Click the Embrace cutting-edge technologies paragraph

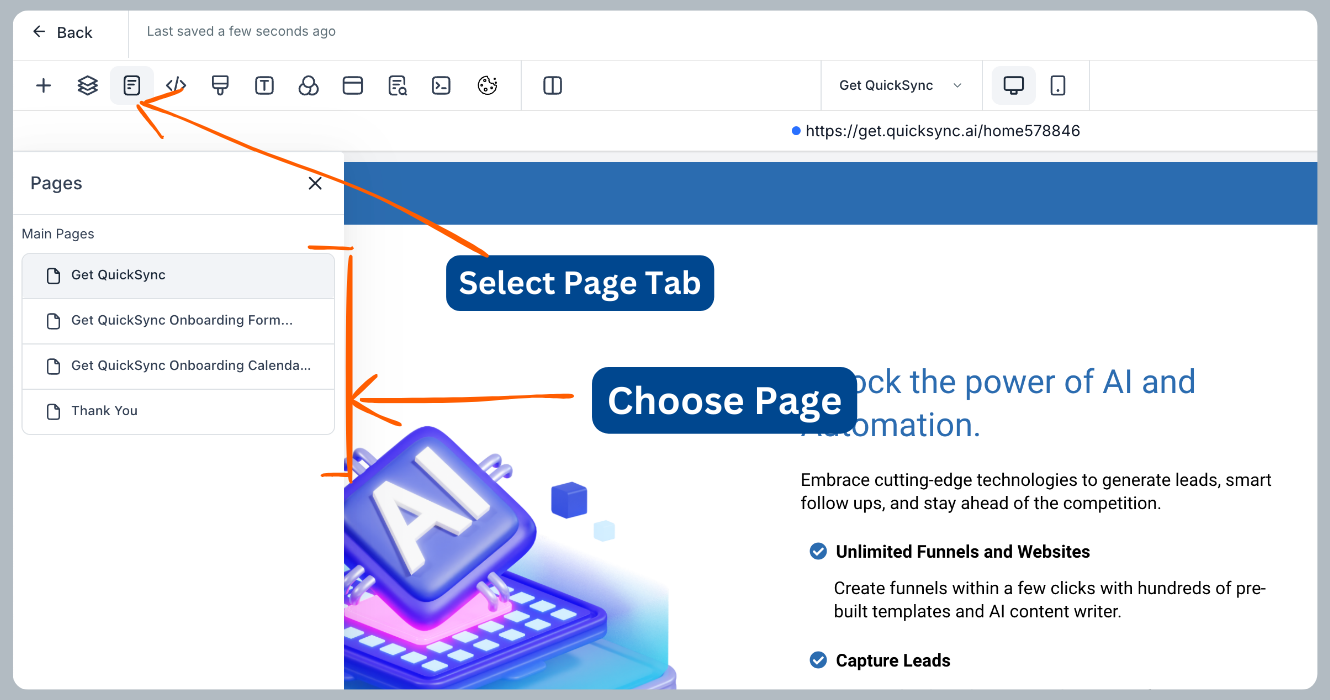[1036, 492]
